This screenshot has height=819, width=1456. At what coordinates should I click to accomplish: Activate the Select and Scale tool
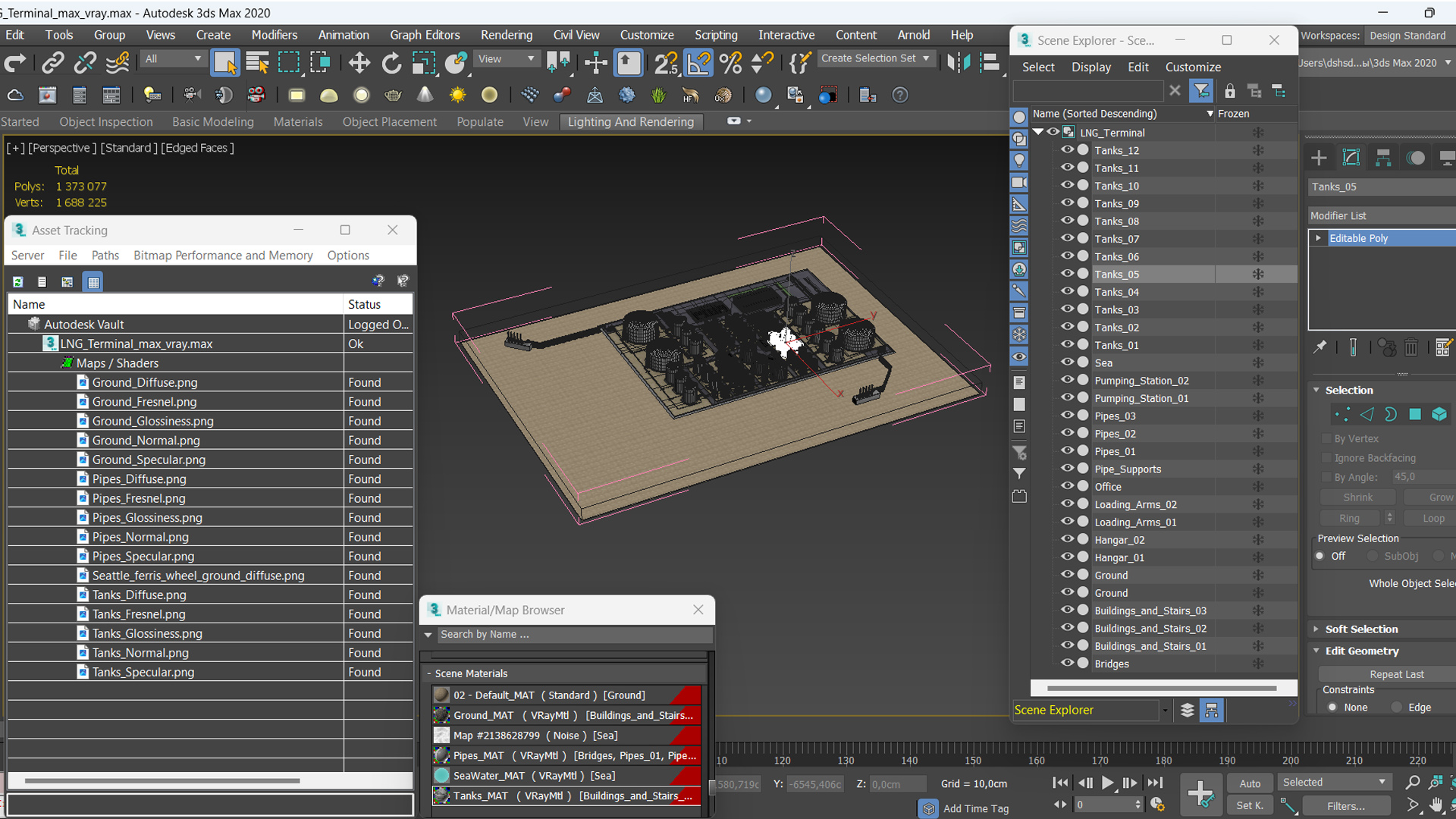[423, 63]
